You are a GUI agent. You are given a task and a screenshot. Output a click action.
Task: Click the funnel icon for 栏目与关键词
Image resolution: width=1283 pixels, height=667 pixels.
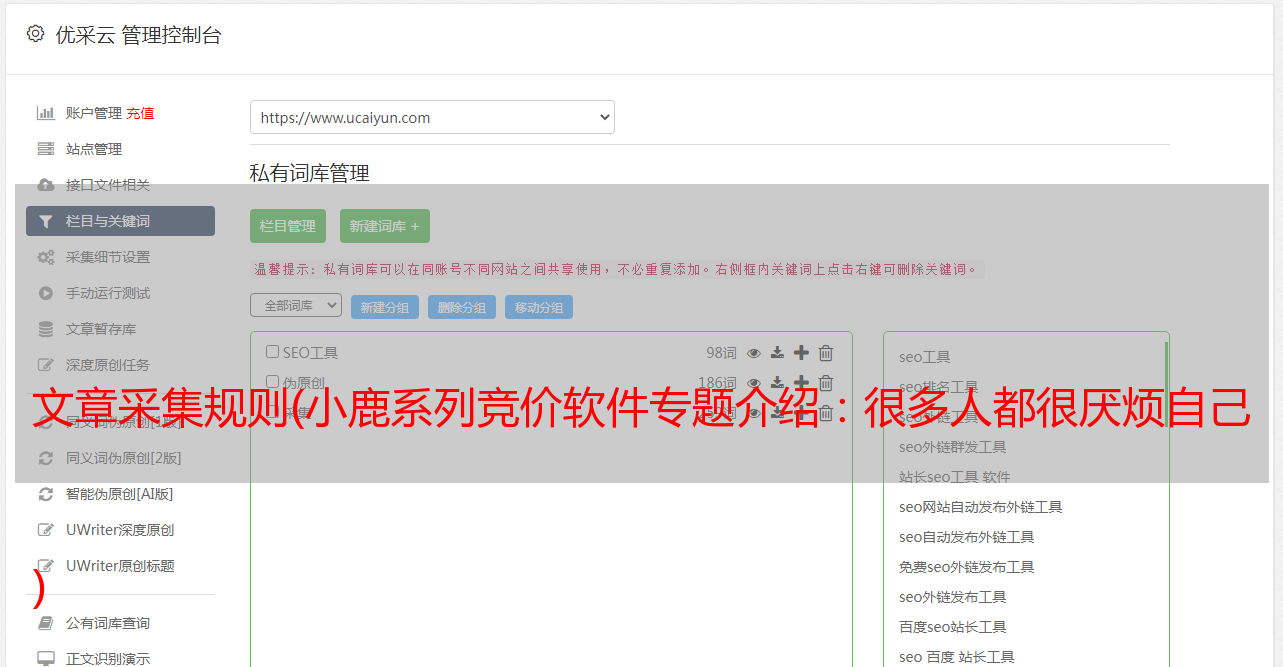pyautogui.click(x=45, y=221)
